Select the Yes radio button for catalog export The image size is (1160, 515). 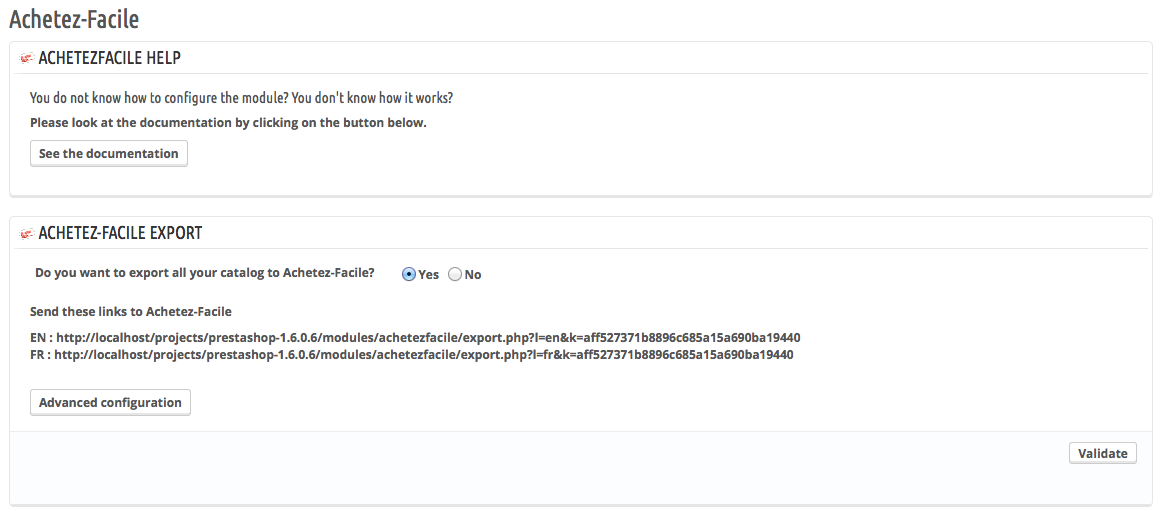coord(408,275)
